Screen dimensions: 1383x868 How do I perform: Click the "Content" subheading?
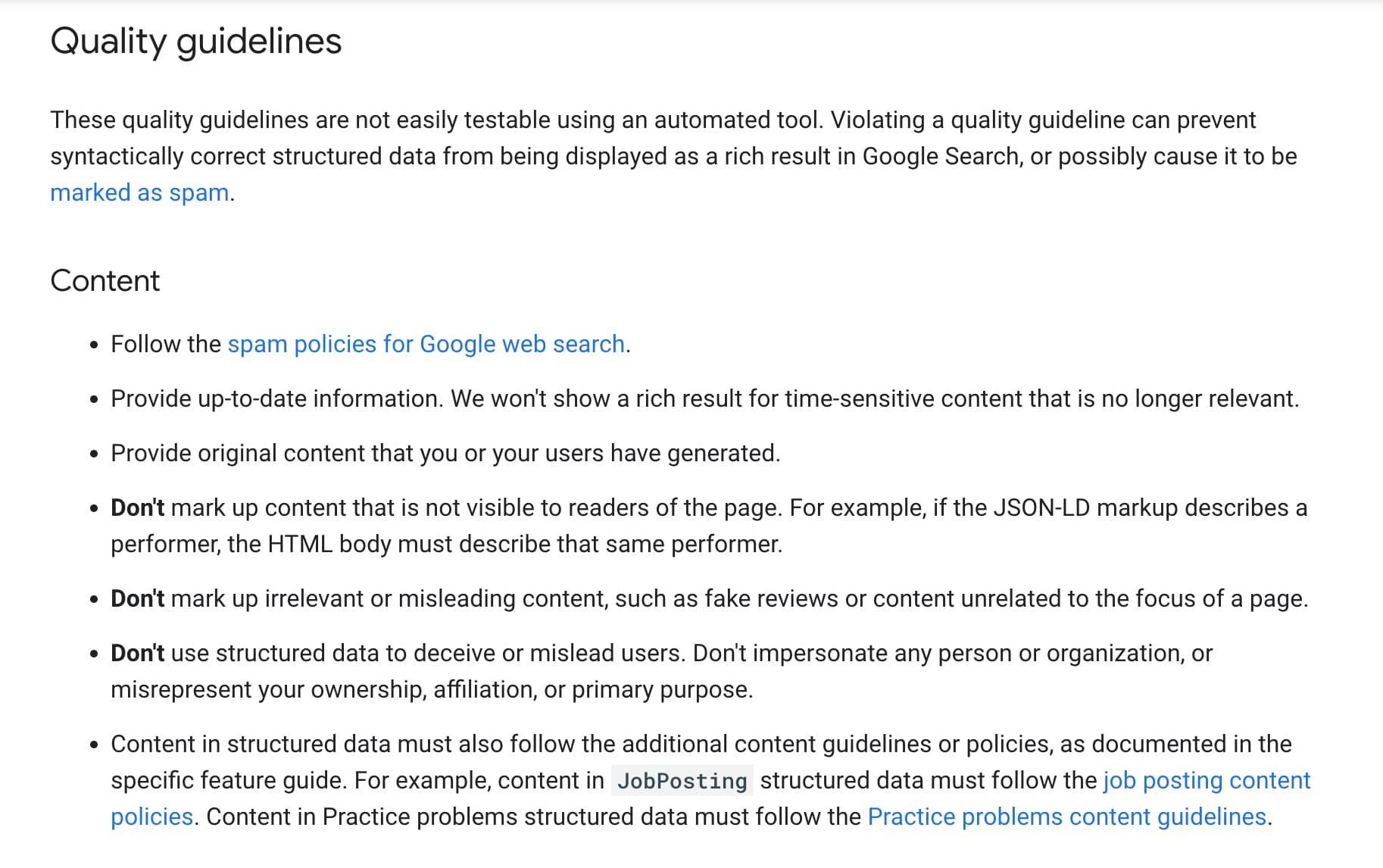(x=105, y=281)
